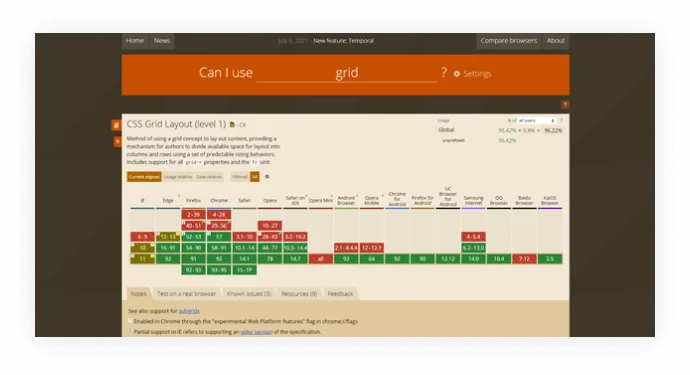Image resolution: width=690 pixels, height=375 pixels.
Task: Follow the subgrids link in notes
Action: pyautogui.click(x=189, y=311)
